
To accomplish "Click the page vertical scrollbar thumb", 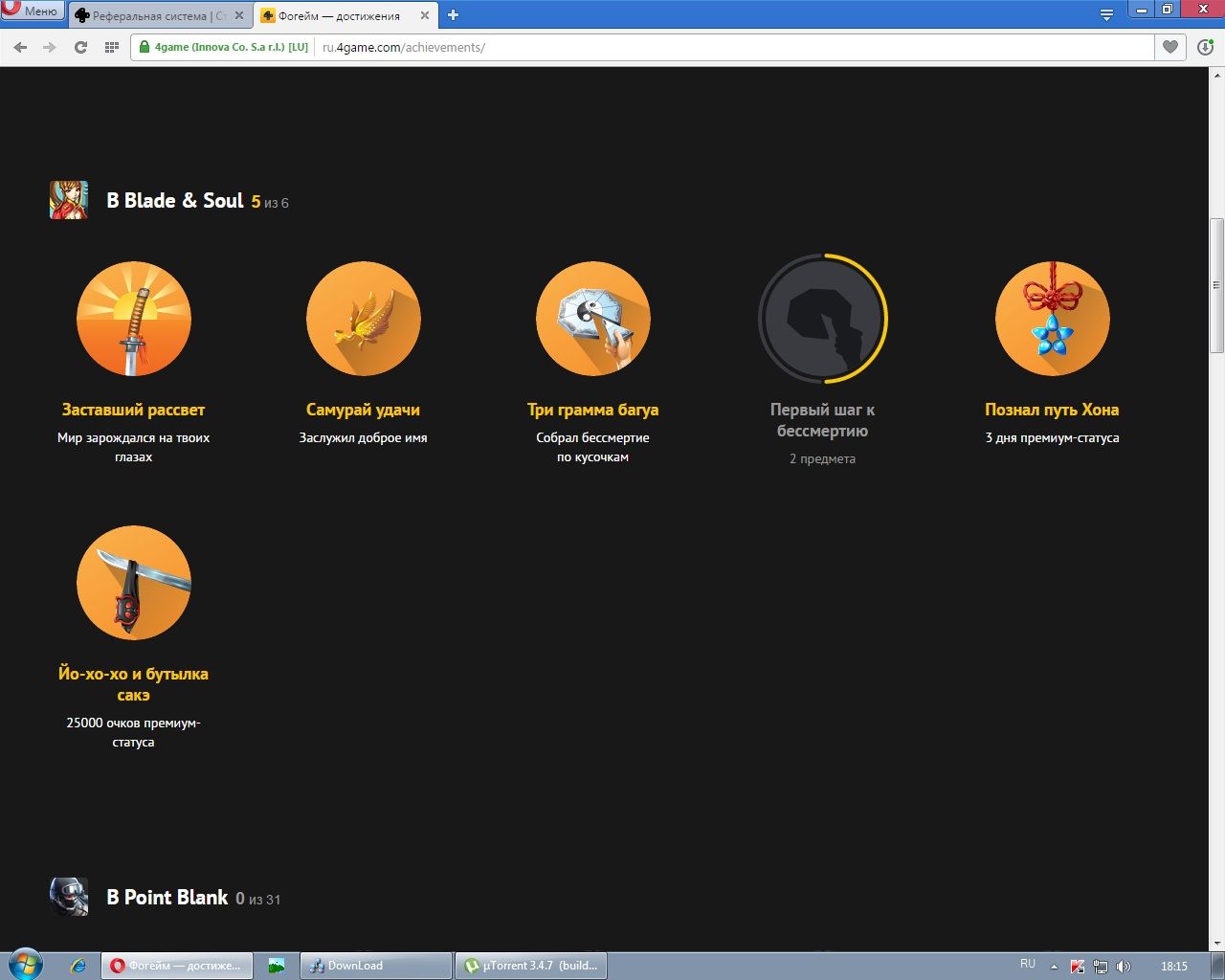I will coord(1216,285).
